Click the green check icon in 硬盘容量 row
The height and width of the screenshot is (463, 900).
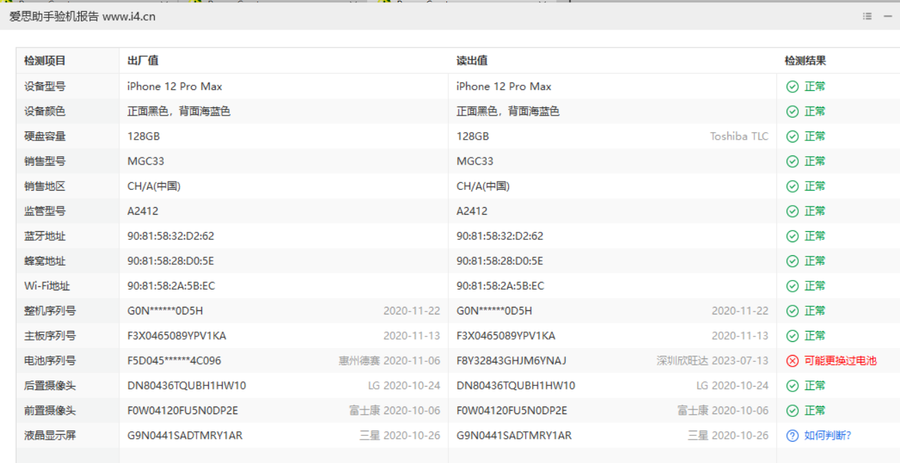point(792,137)
